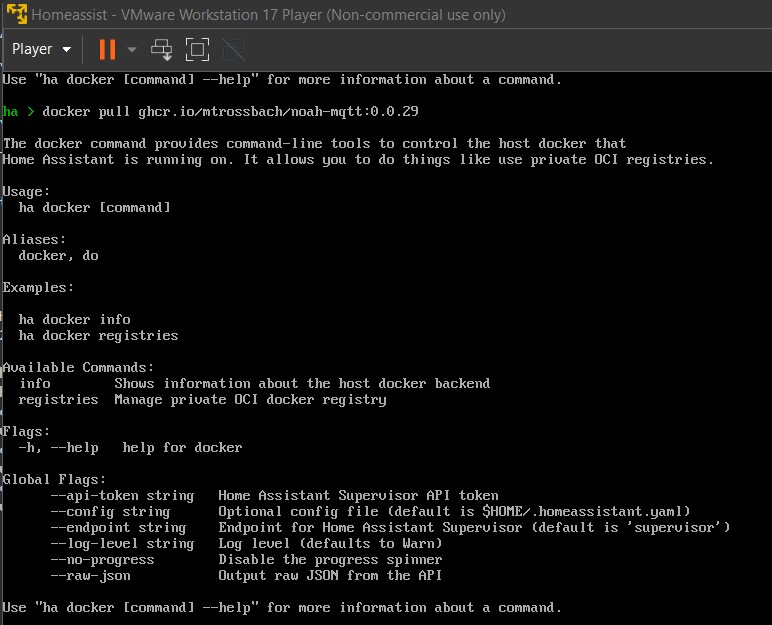Click the Homeassist window title text
Image resolution: width=772 pixels, height=625 pixels.
coord(268,15)
